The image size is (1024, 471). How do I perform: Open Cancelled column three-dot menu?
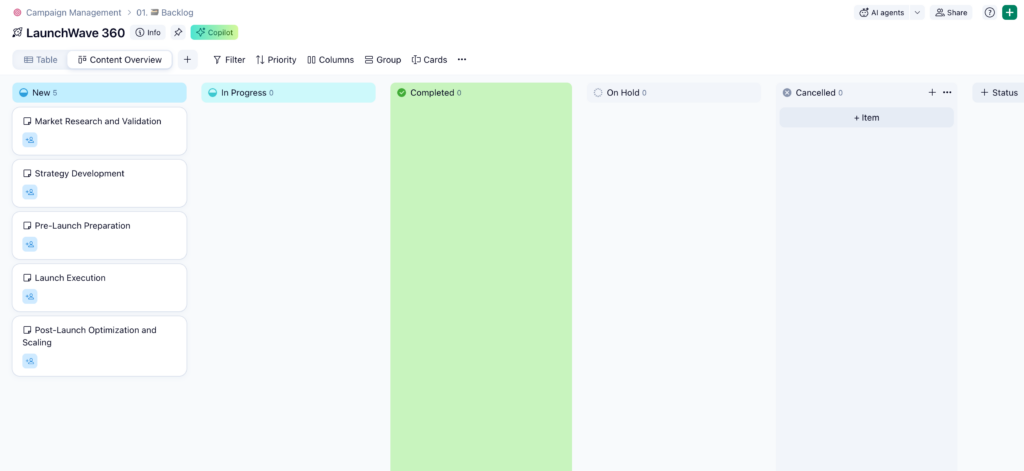click(947, 93)
